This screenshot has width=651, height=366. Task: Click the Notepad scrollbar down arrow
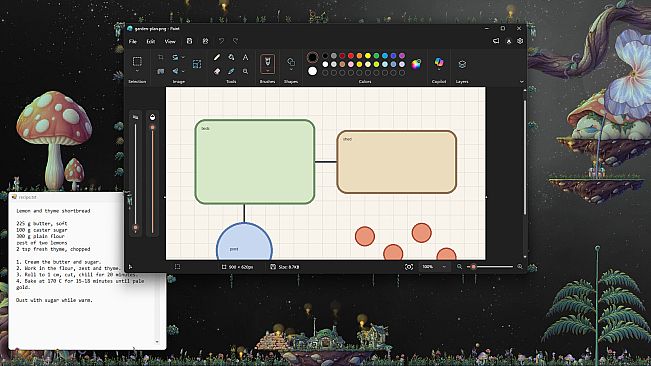click(157, 342)
